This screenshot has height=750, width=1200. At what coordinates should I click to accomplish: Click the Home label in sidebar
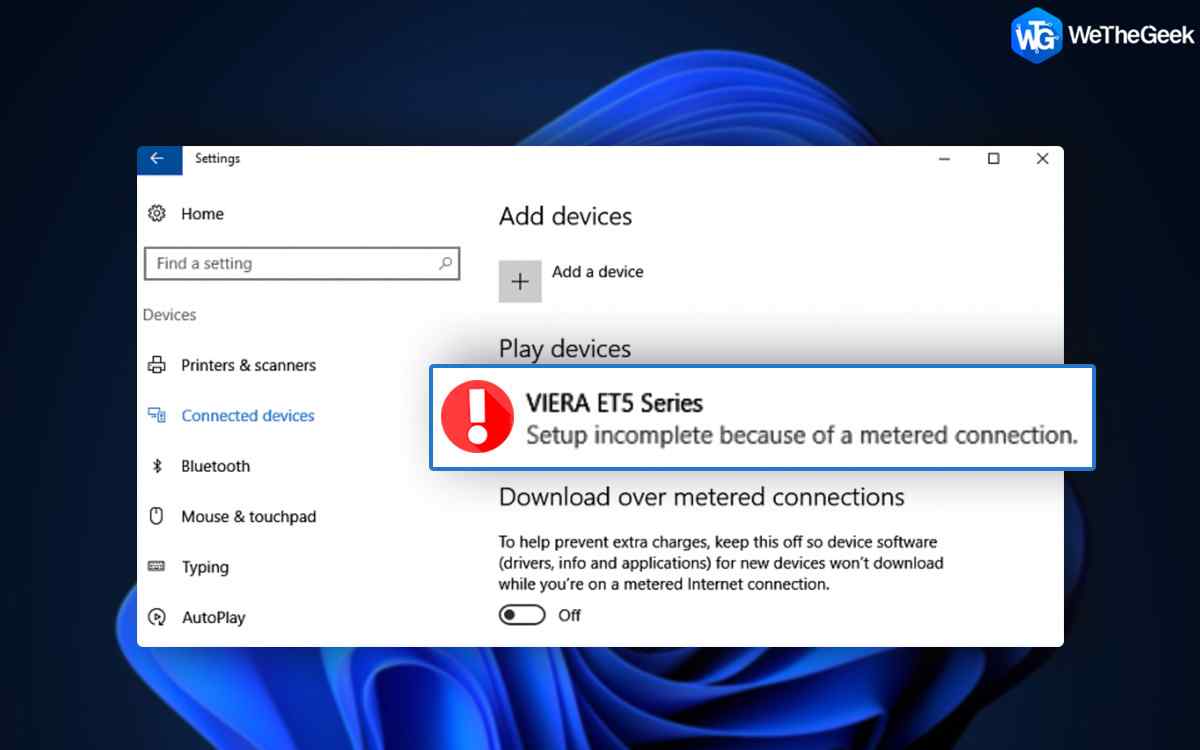click(202, 214)
